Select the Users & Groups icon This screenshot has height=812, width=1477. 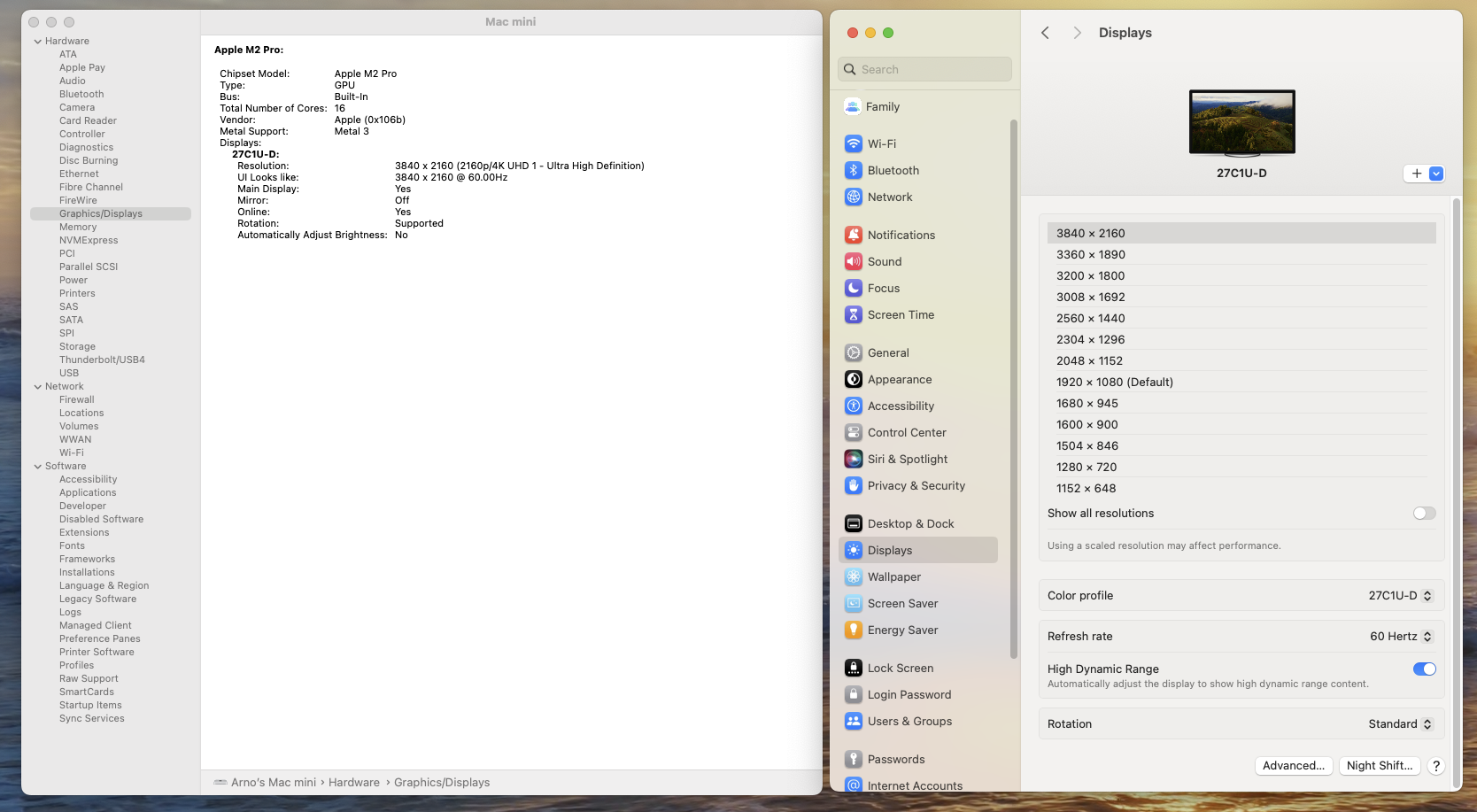coord(854,721)
